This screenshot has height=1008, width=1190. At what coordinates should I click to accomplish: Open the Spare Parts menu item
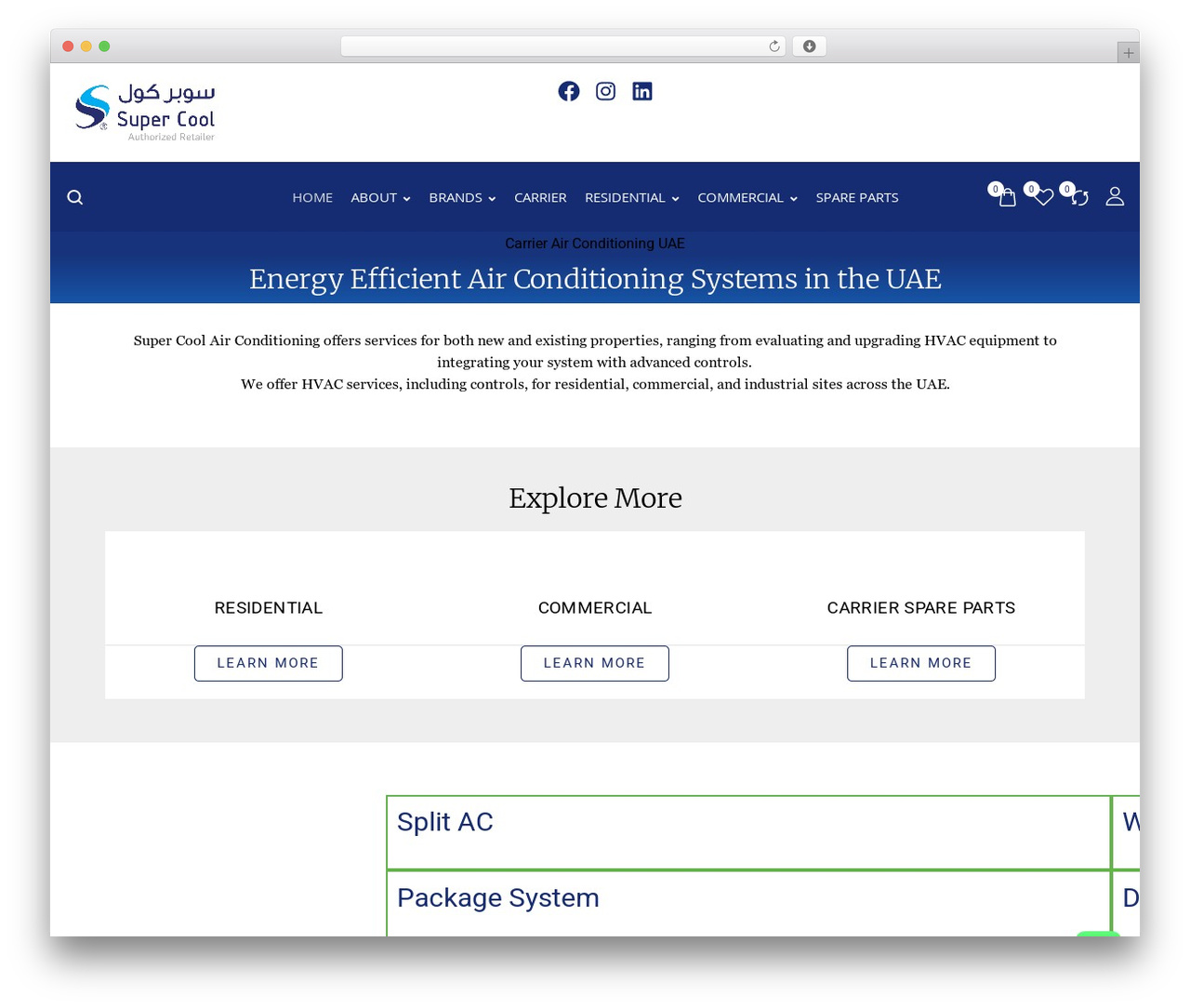point(857,197)
